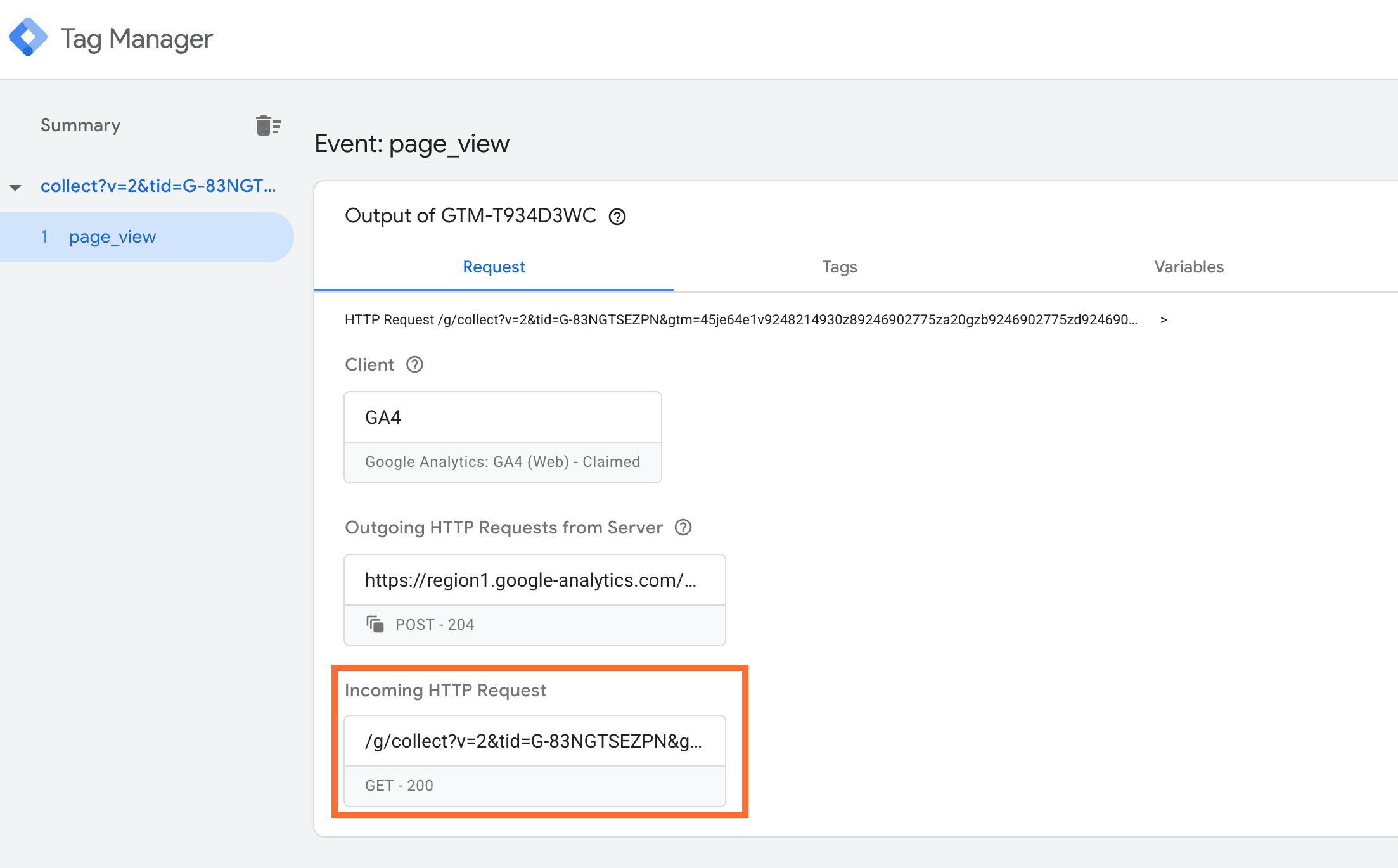This screenshot has width=1398, height=868.
Task: Open the region1.google-analytics.com outgoing request
Action: (534, 579)
